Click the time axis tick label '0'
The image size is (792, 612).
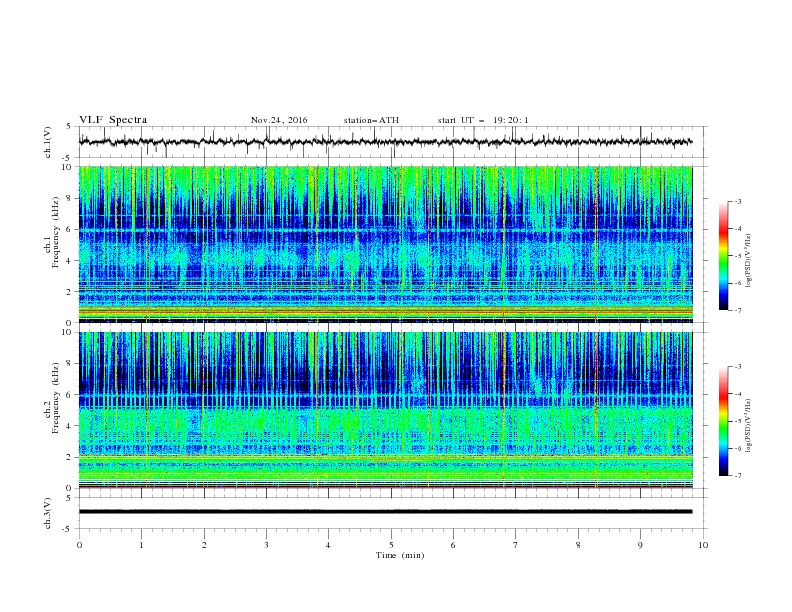(x=79, y=545)
